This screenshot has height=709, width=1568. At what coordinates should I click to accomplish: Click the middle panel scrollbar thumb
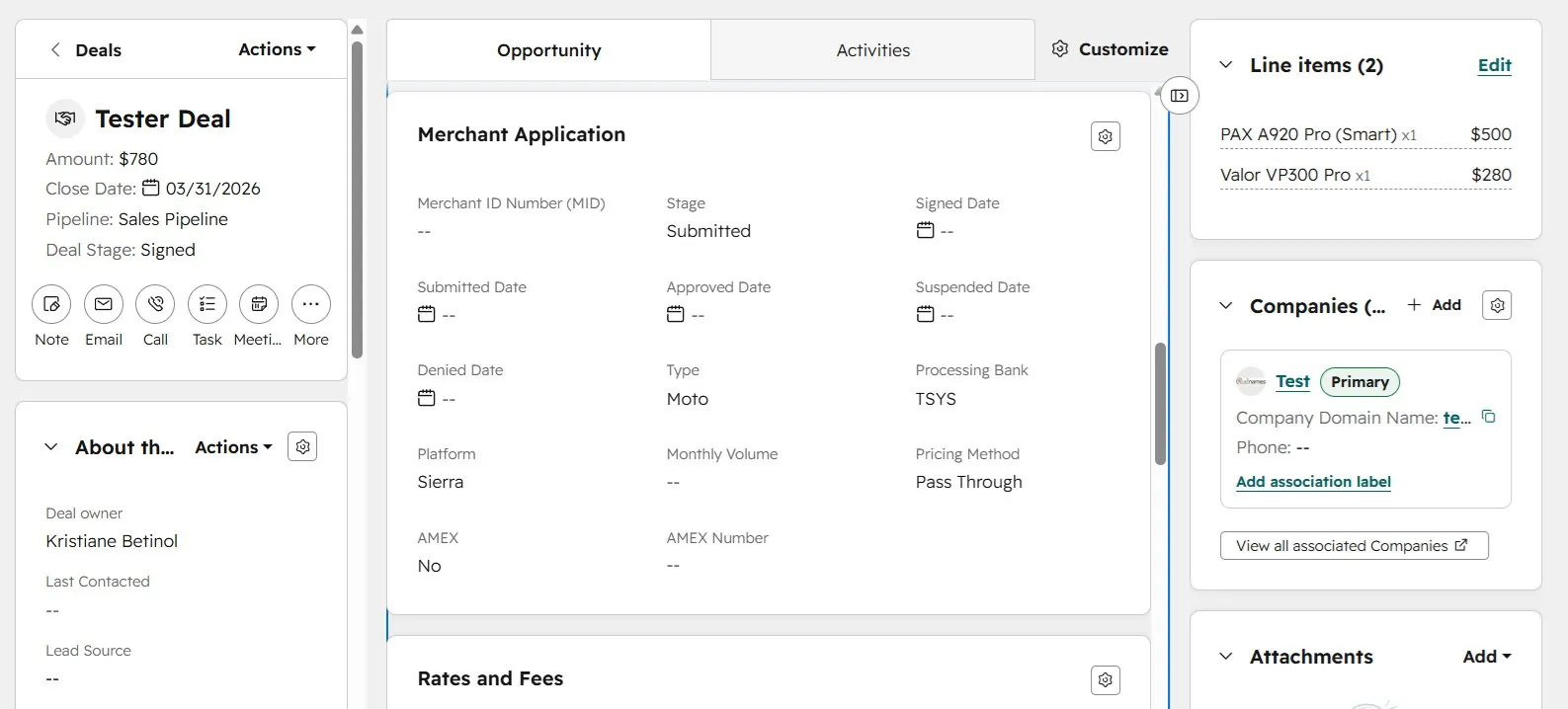point(1161,404)
